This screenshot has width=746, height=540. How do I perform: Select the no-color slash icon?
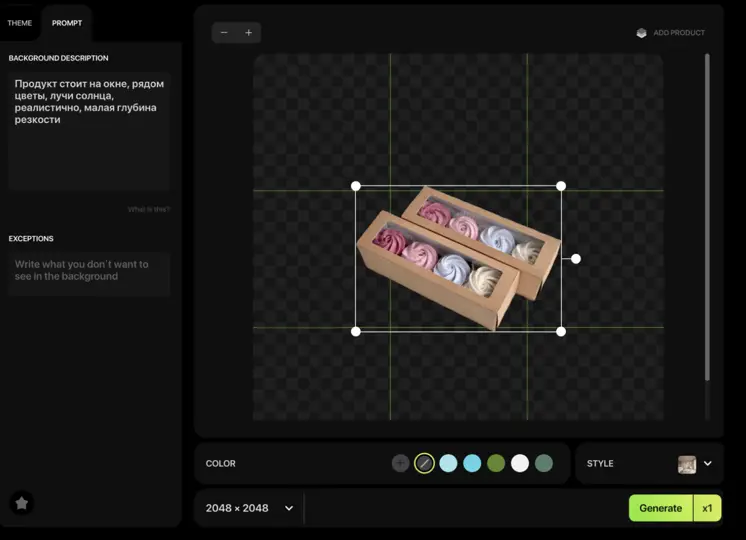point(424,463)
